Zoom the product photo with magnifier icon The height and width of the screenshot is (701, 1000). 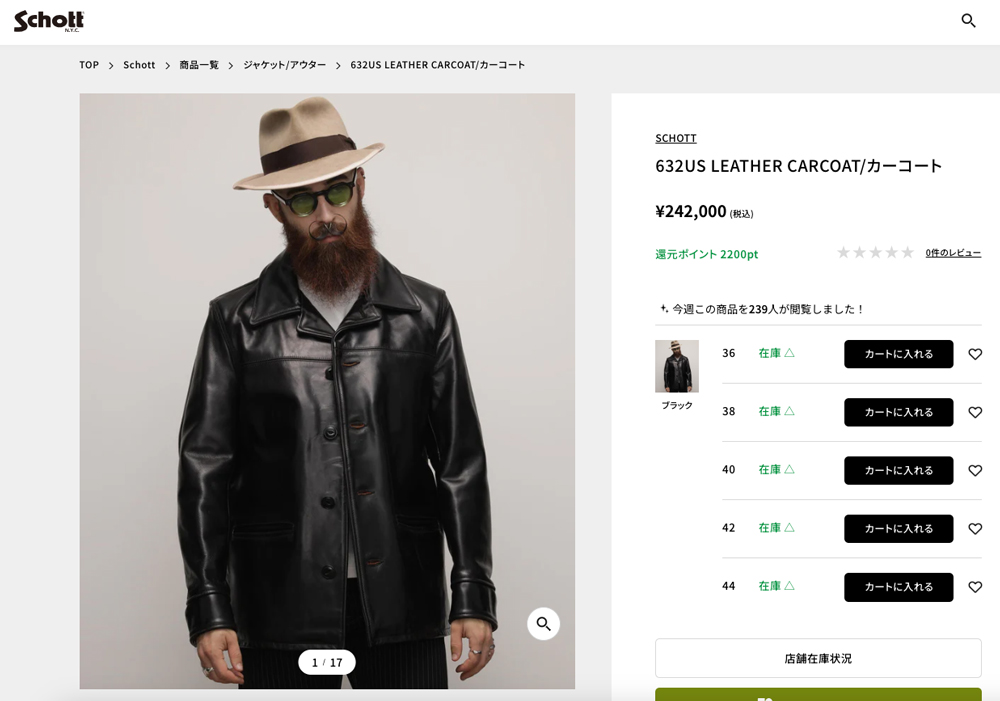tap(543, 623)
